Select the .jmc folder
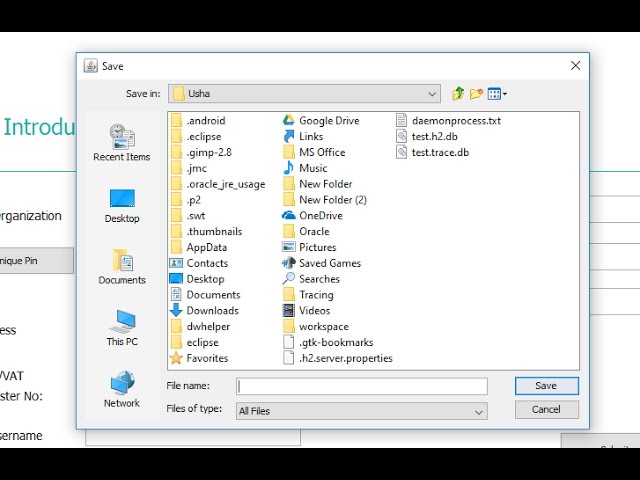The height and width of the screenshot is (480, 640). coord(188,168)
